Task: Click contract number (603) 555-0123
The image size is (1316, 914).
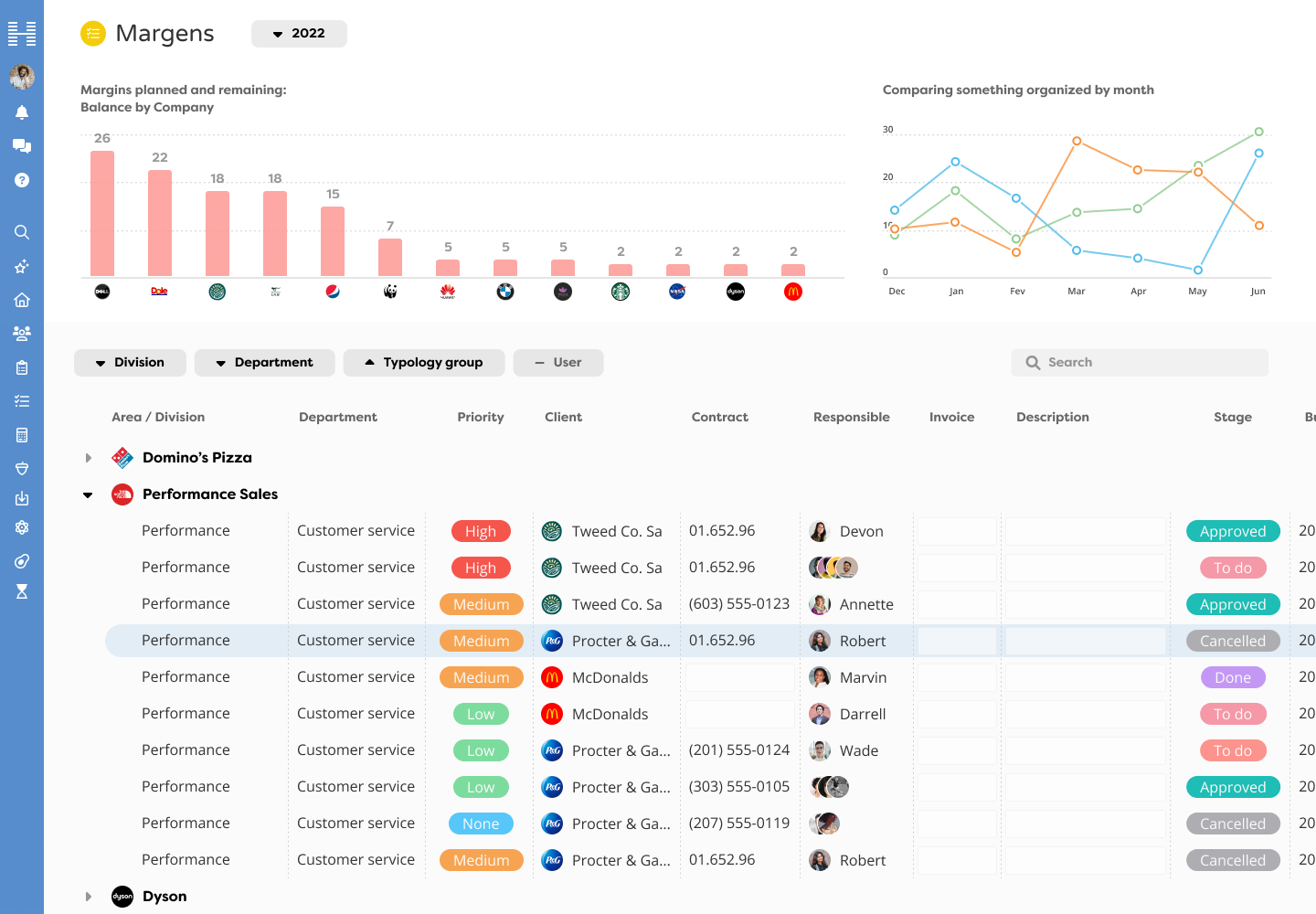Action: [739, 604]
